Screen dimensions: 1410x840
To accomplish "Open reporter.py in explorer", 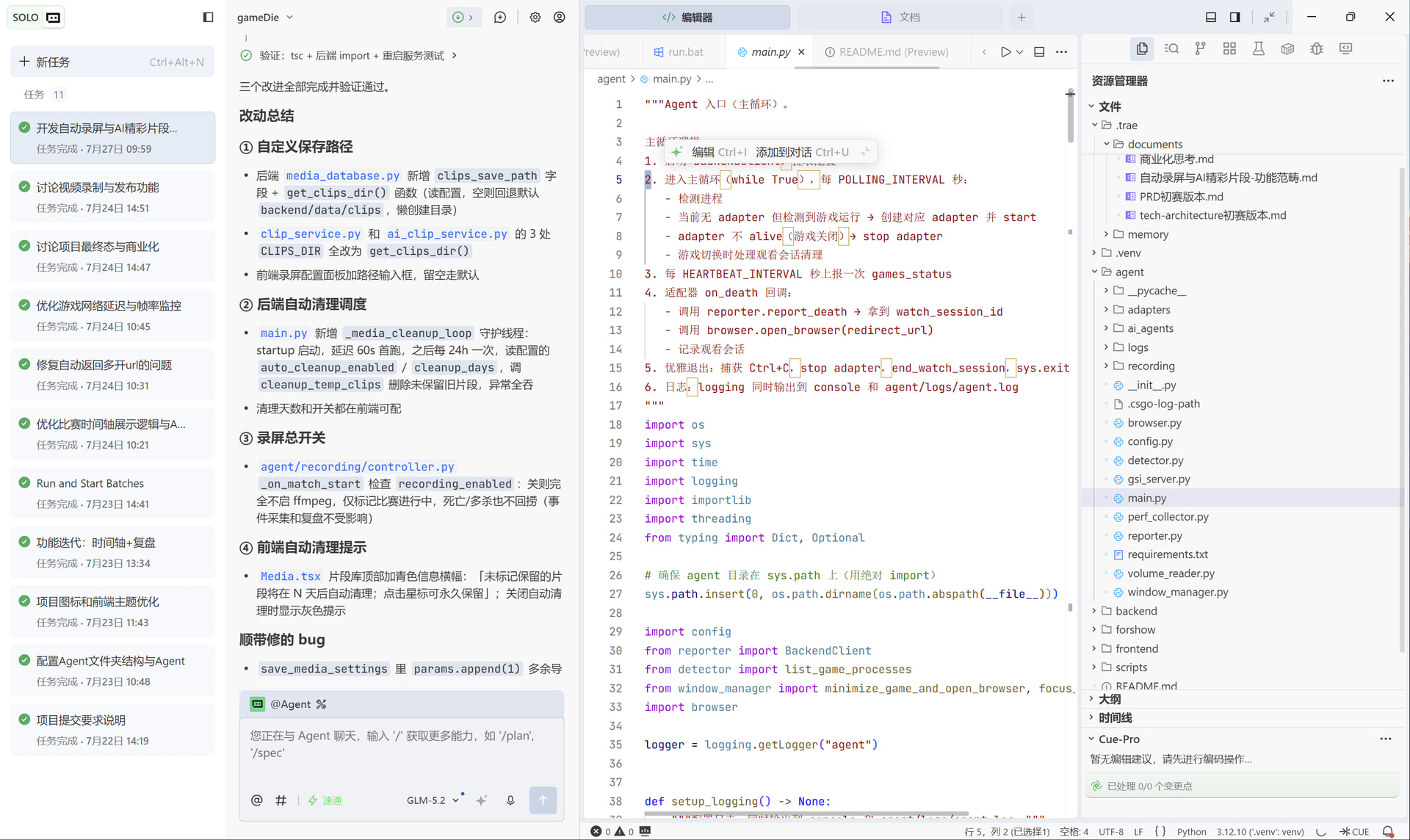I will (x=1154, y=536).
